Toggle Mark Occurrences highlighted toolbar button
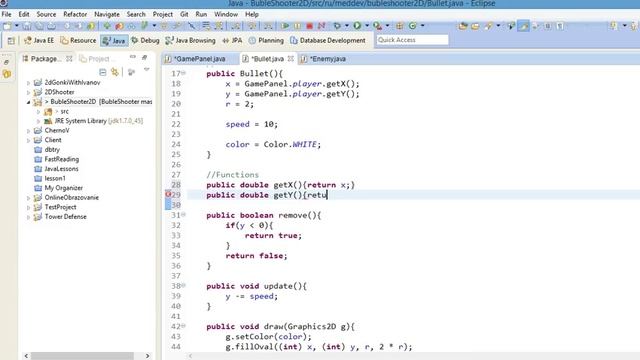The width and height of the screenshot is (640, 360). 523,26
